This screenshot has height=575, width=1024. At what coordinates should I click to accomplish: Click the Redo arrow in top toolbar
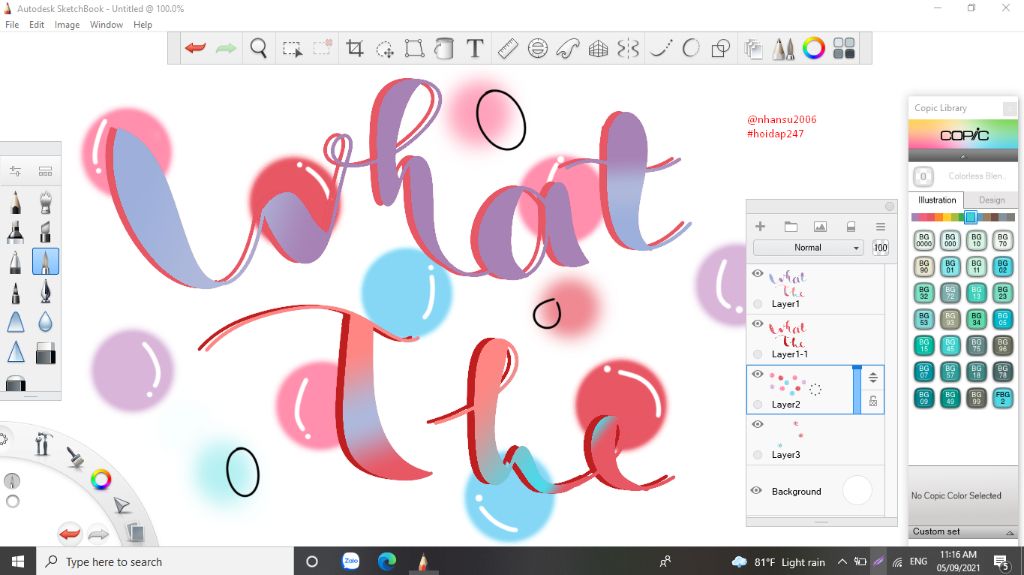pyautogui.click(x=226, y=48)
